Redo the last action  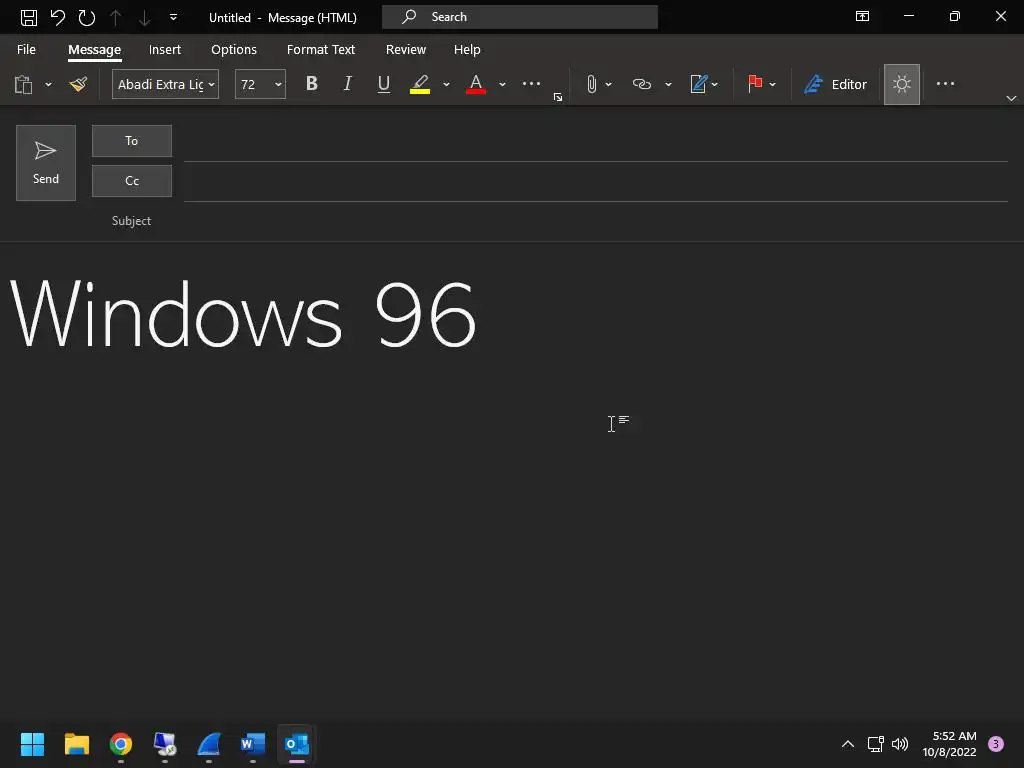point(86,18)
